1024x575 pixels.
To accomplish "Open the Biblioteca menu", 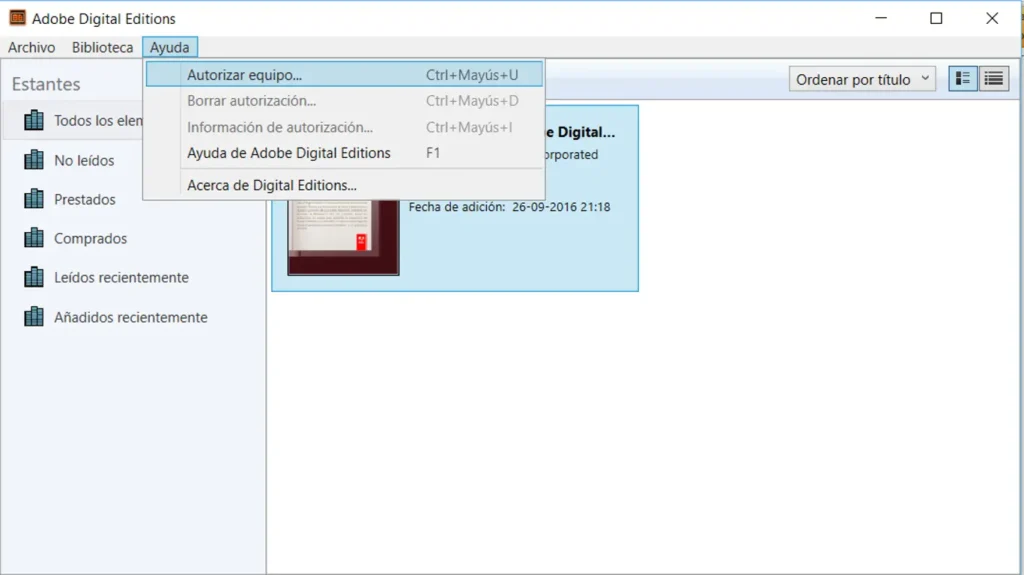I will [102, 47].
